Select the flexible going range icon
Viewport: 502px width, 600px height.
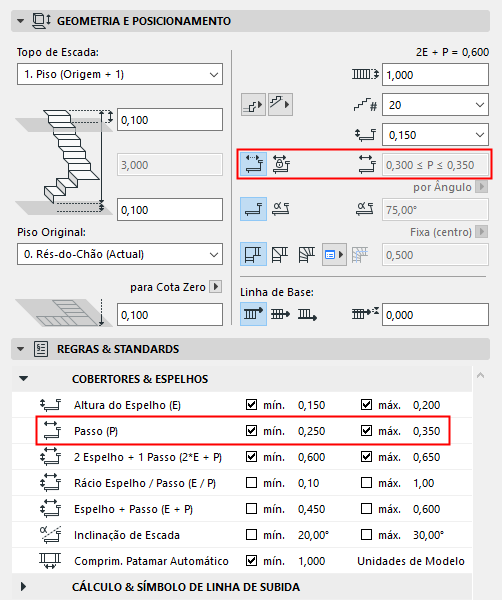[x=254, y=165]
